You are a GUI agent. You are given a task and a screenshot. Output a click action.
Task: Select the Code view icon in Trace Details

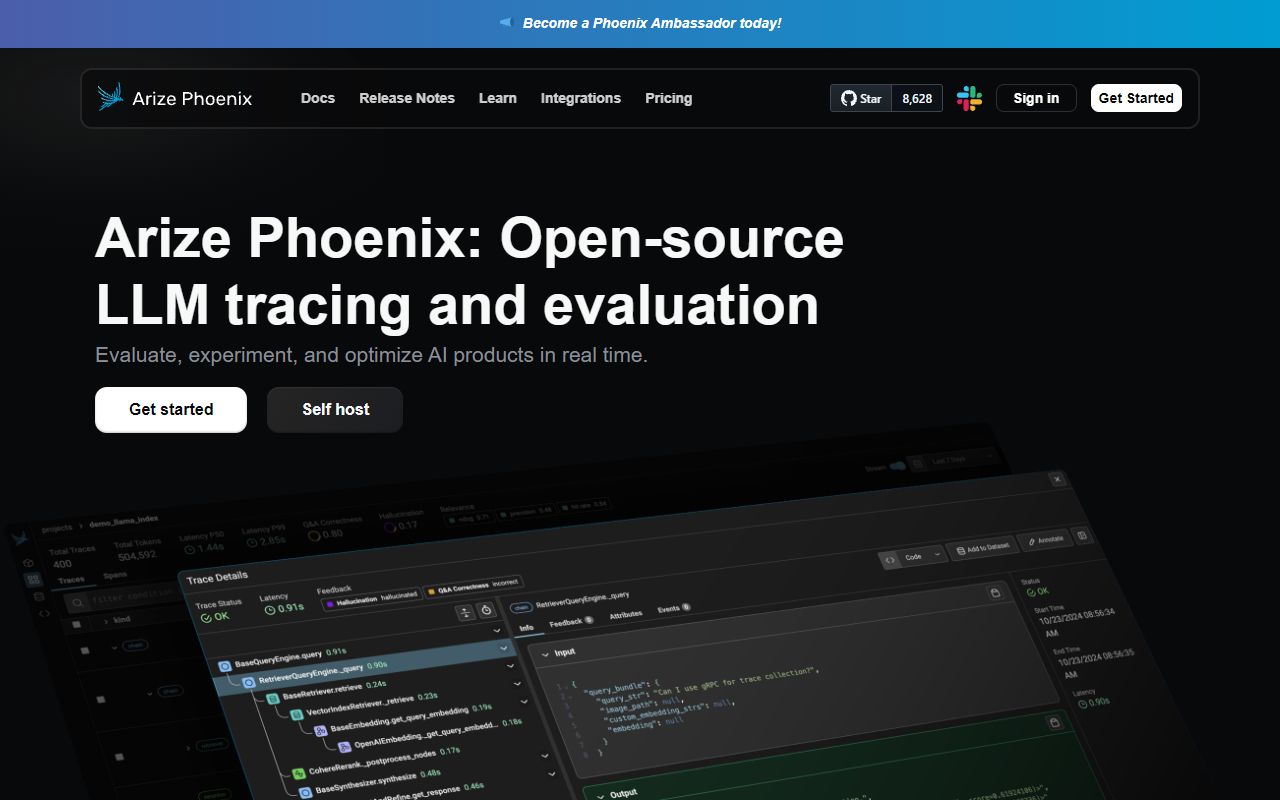890,559
